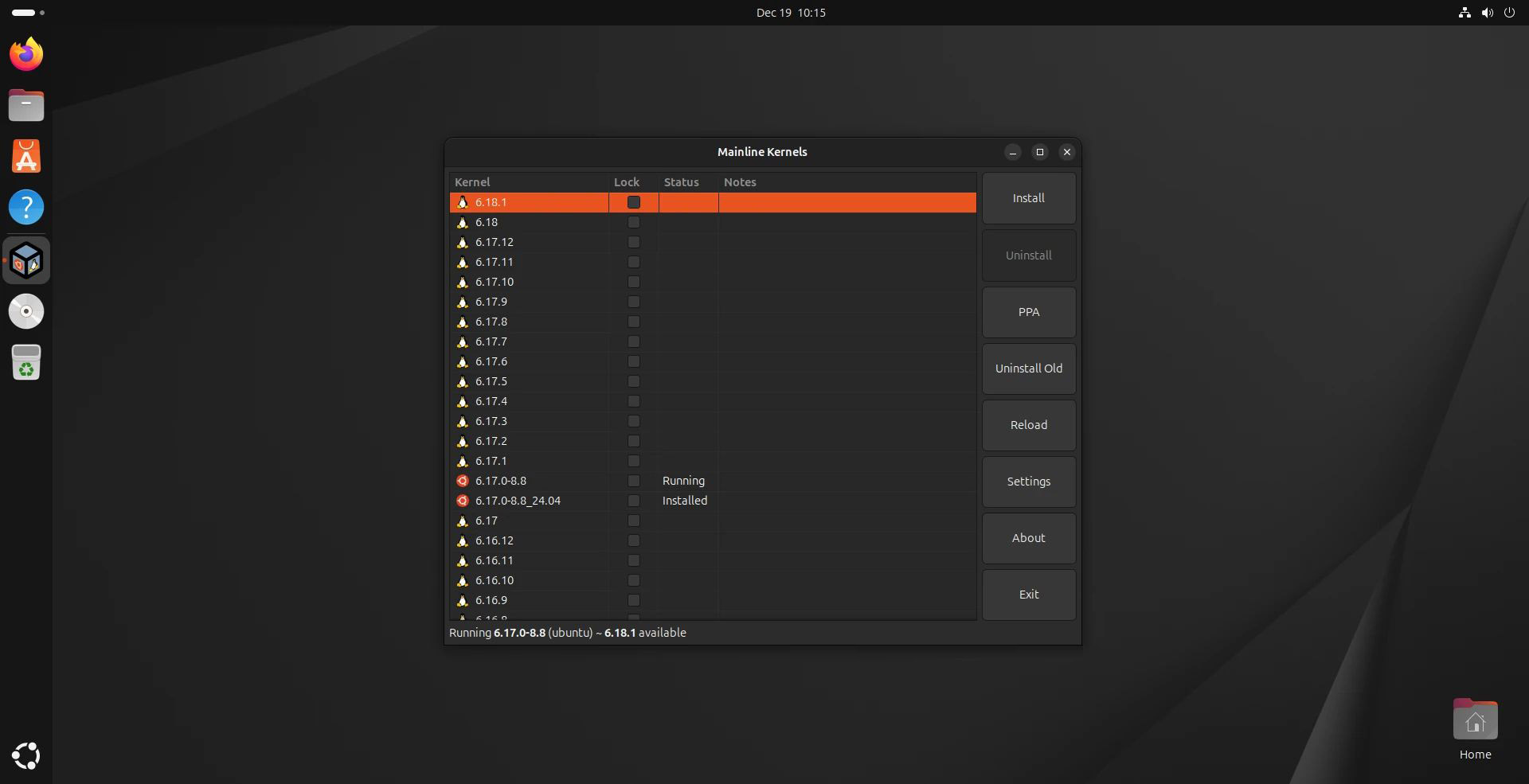This screenshot has width=1529, height=784.
Task: Check the lock box for running 6.17.0-8.8
Action: 634,481
